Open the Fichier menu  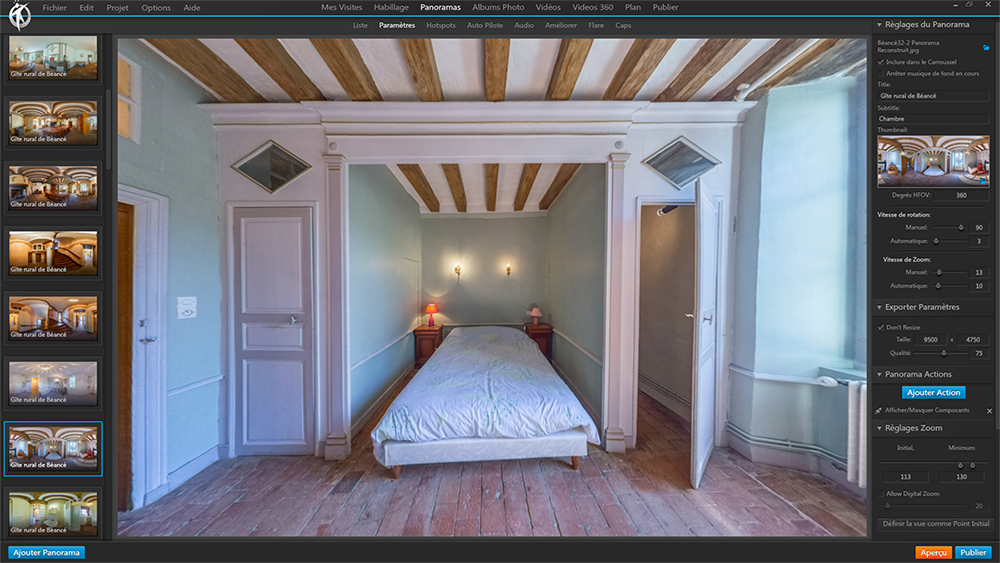pos(54,8)
